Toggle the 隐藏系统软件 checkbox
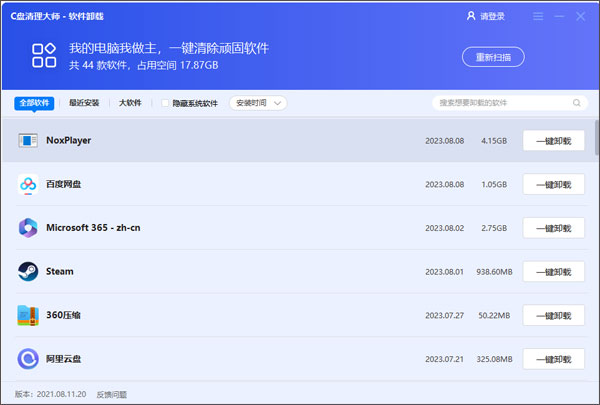Image resolution: width=600 pixels, height=405 pixels. 165,103
